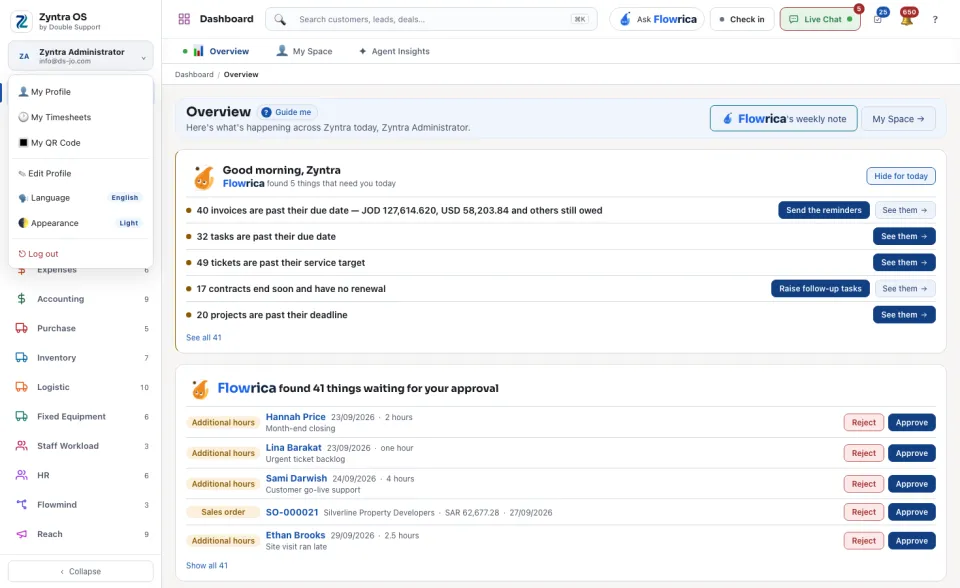Image resolution: width=960 pixels, height=588 pixels.
Task: Open the Logistic module icon
Action: 21,387
